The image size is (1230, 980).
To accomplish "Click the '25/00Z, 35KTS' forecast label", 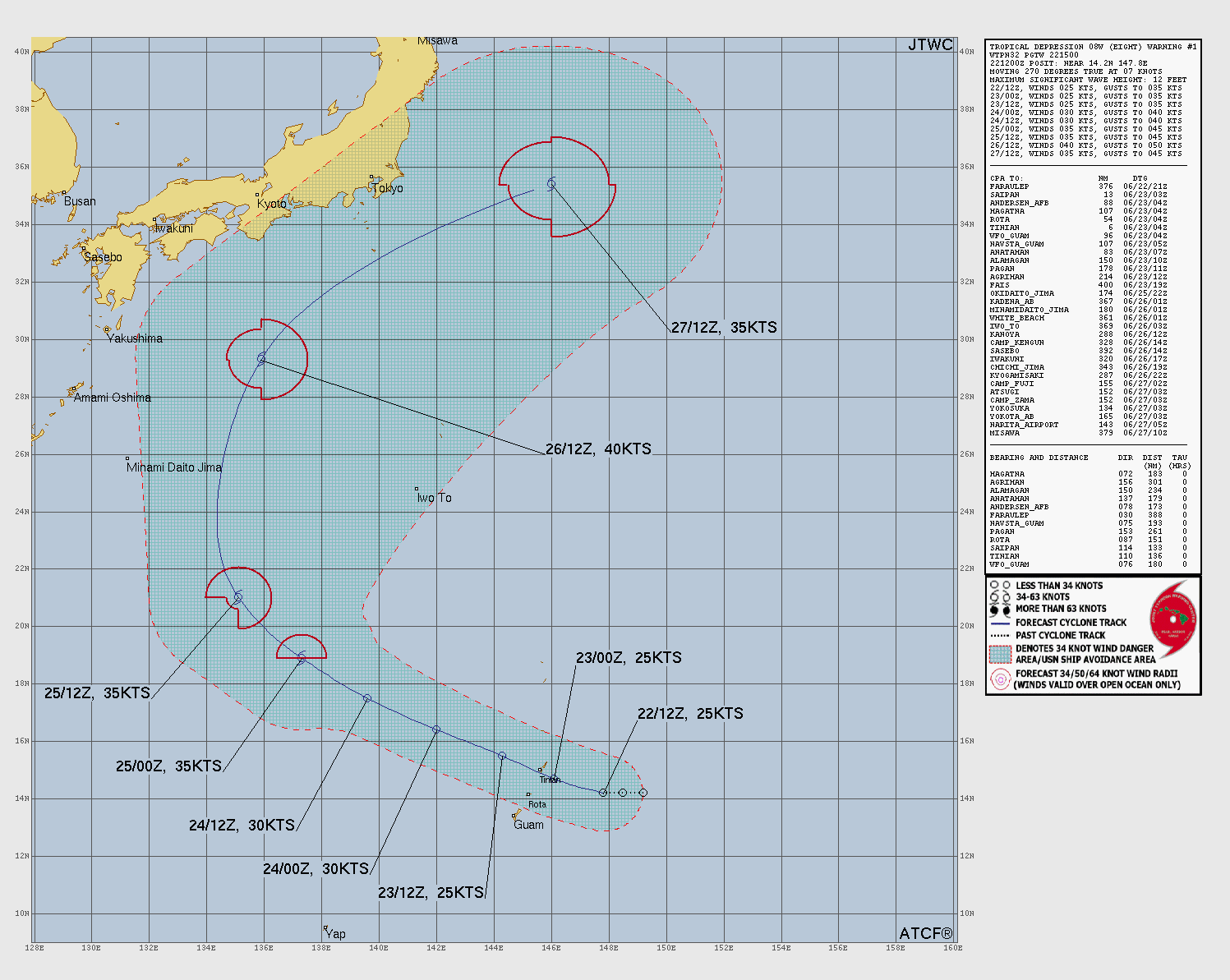I will pyautogui.click(x=168, y=766).
